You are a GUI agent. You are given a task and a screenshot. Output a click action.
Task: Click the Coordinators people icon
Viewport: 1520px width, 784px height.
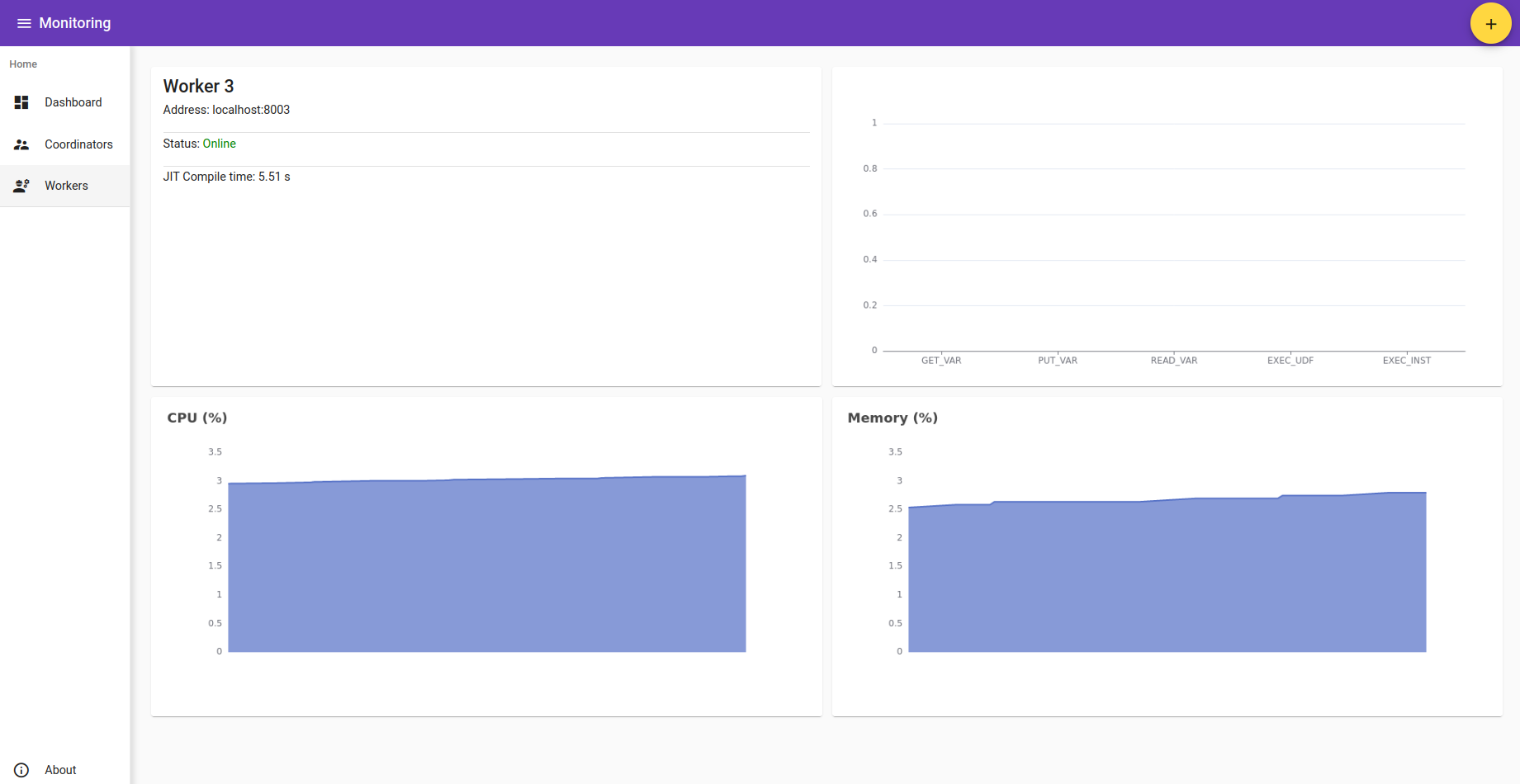(21, 144)
